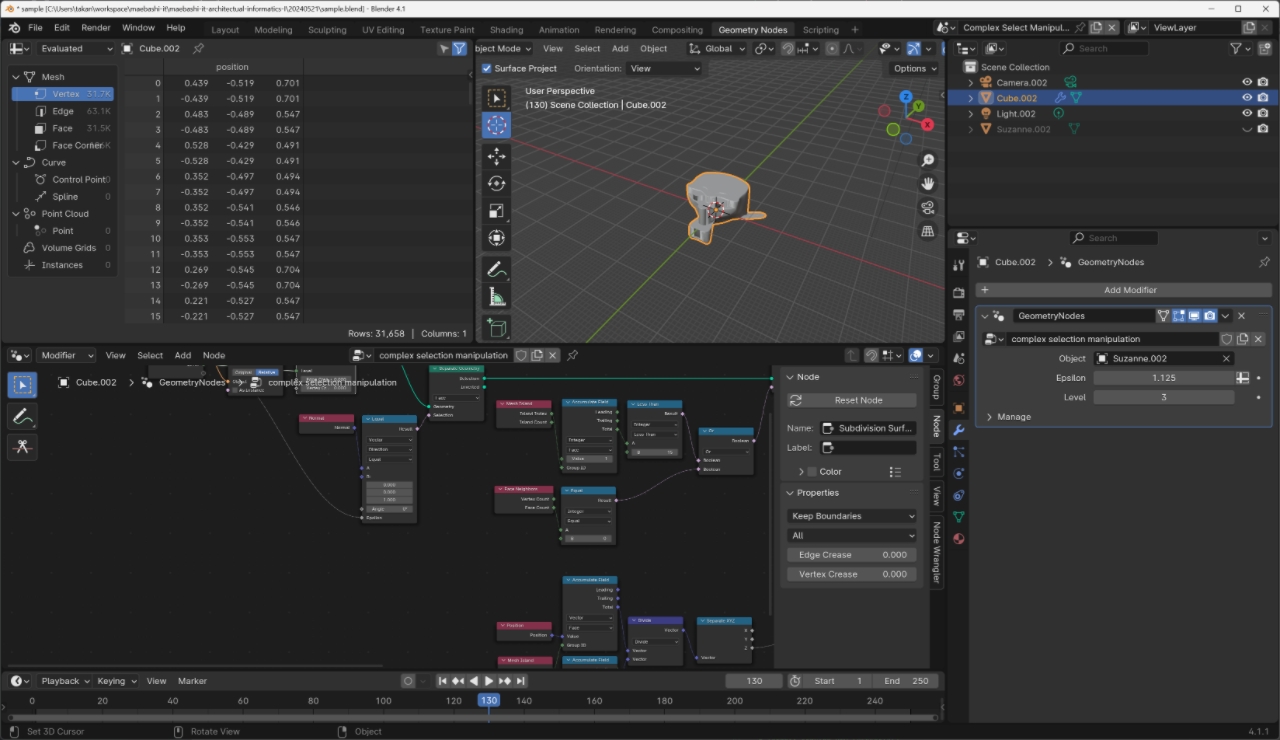This screenshot has width=1280, height=740.
Task: Expand the Cube.002 outliner row
Action: pyautogui.click(x=970, y=98)
